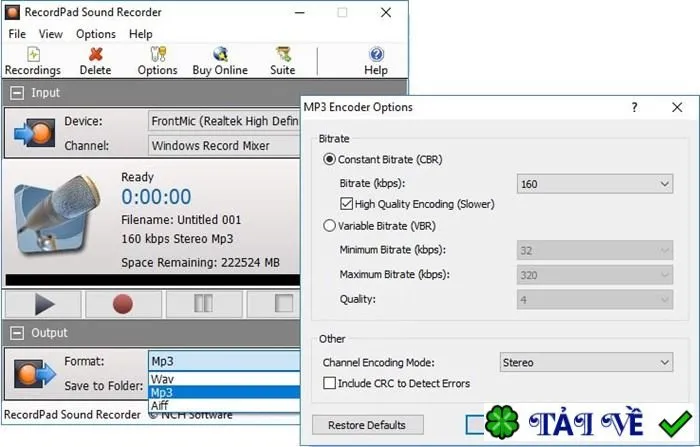Click the Ready status text

coord(138,177)
